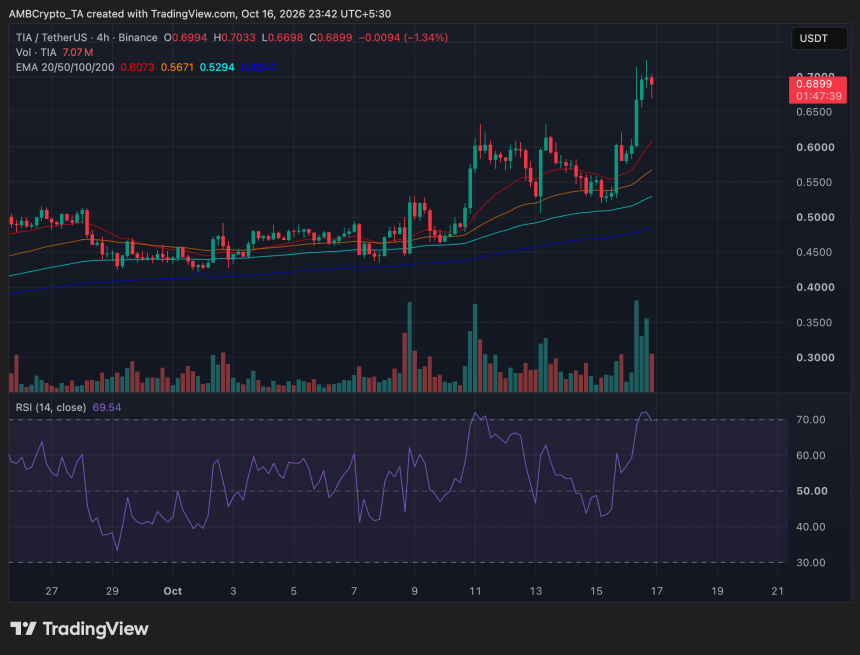This screenshot has width=860, height=655.
Task: Click the 0.5000 price scale level
Action: 815,217
